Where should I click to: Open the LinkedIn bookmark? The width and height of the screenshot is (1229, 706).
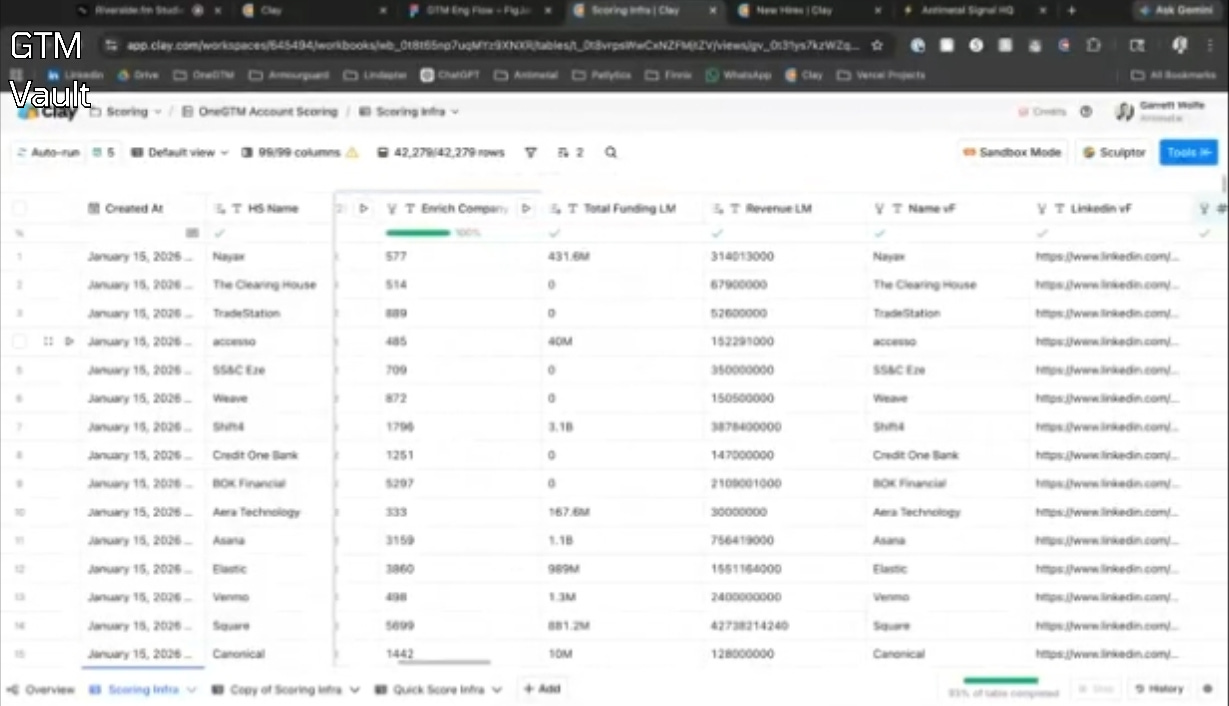[75, 75]
